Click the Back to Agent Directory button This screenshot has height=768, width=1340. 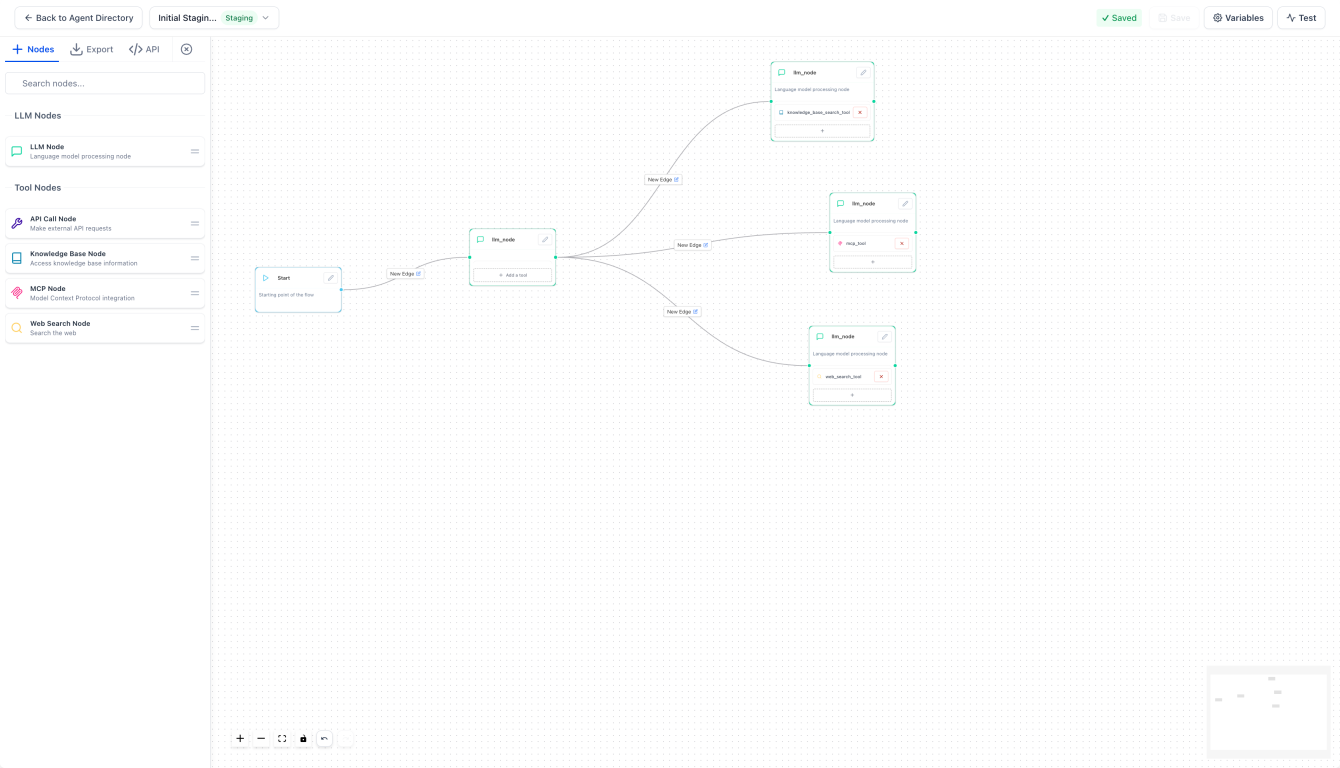coord(77,17)
